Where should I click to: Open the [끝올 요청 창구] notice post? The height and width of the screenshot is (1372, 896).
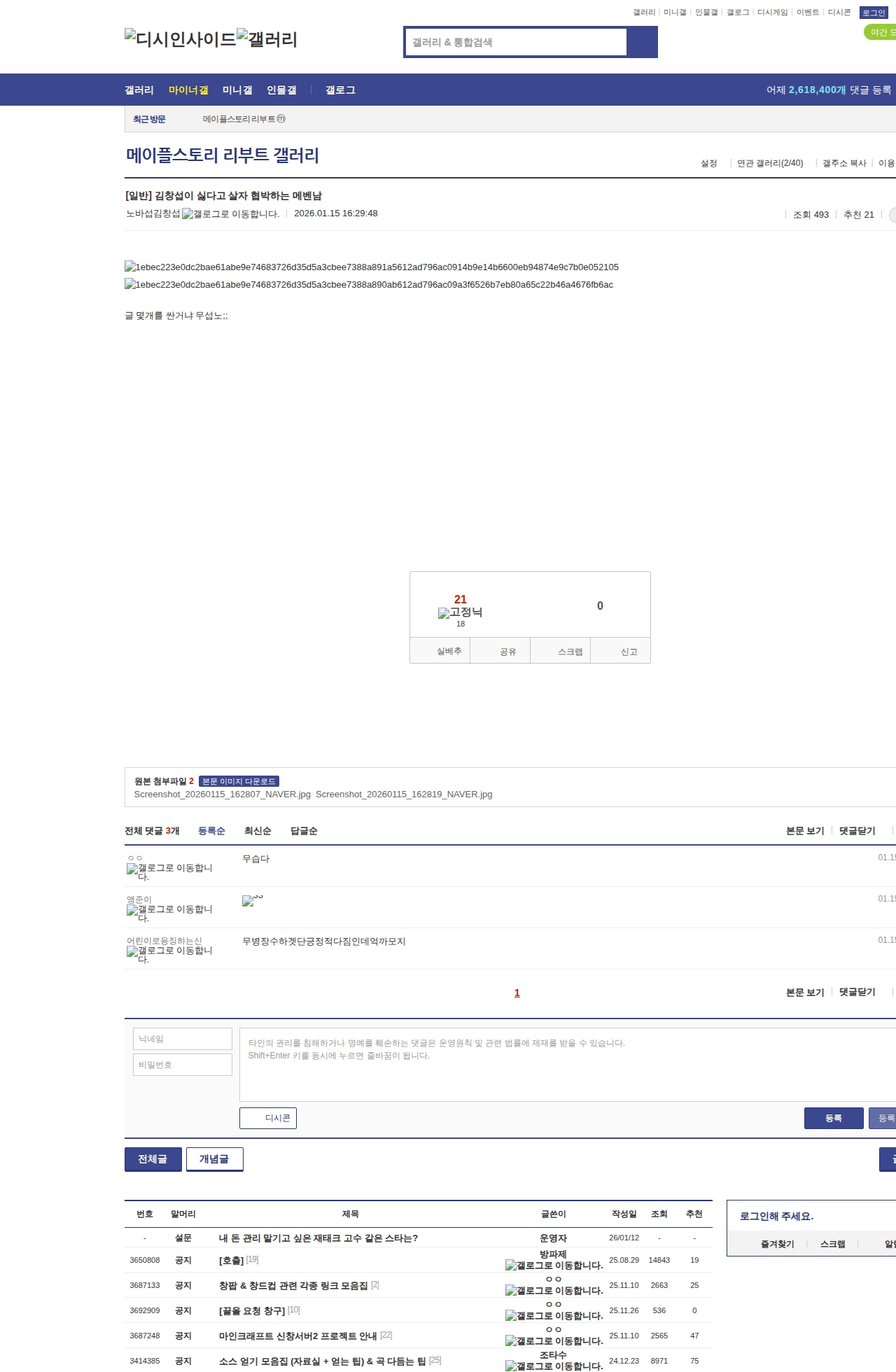252,1310
